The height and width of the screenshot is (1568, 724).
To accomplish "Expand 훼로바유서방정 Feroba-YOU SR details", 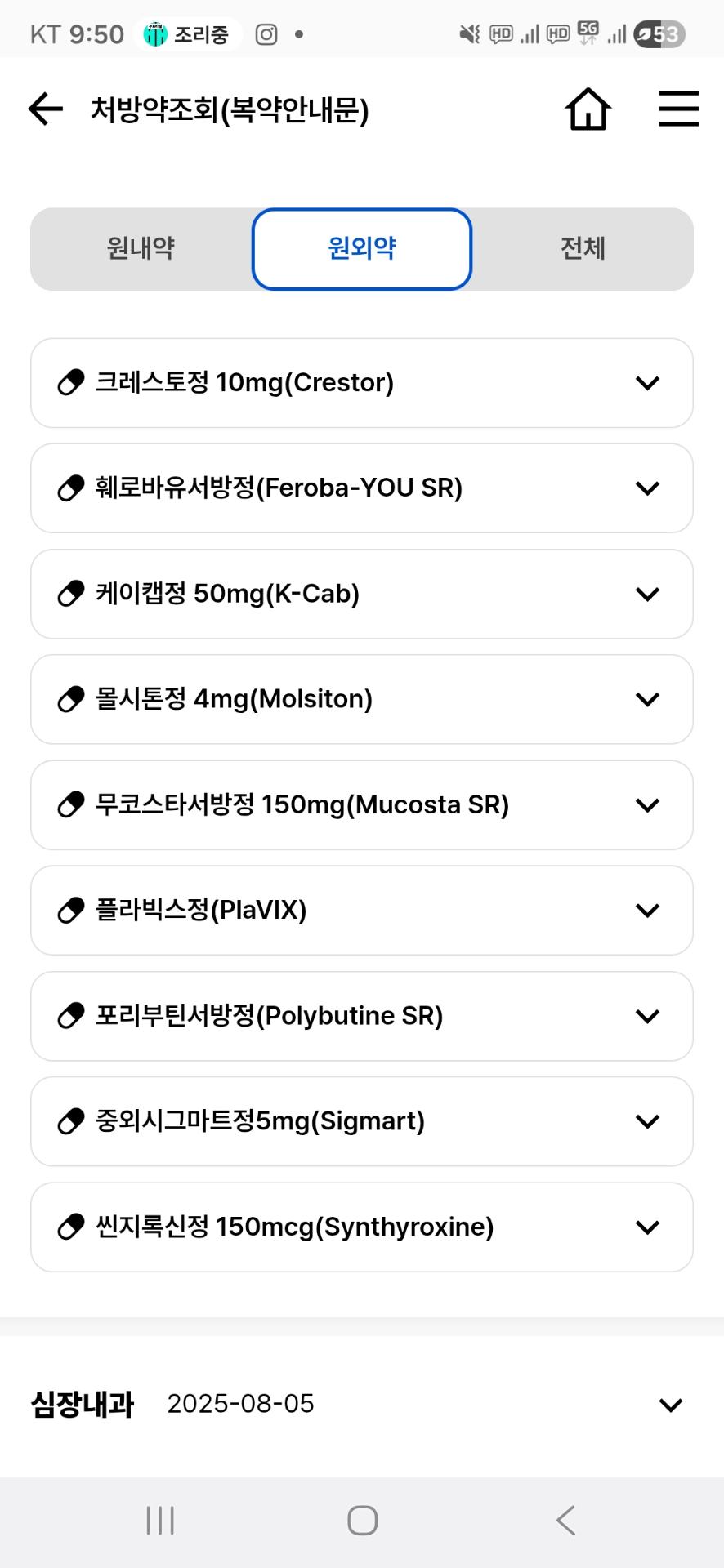I will coord(647,488).
